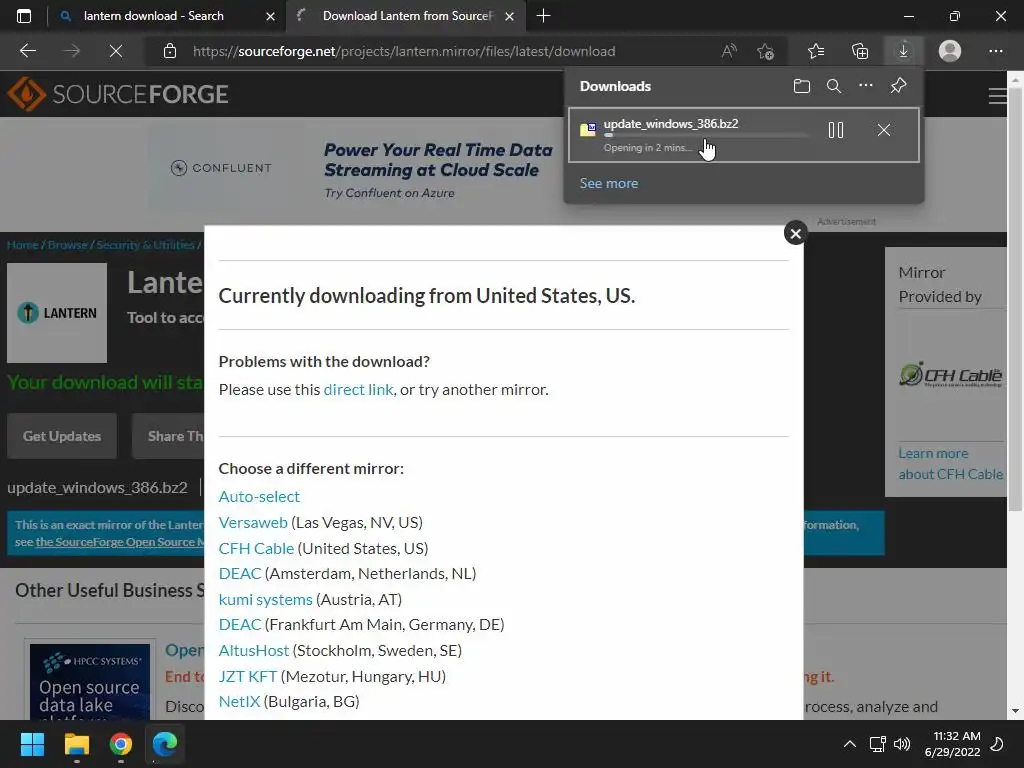Screen dimensions: 1024x768
Task: Add this page to favorites star
Action: (x=765, y=51)
